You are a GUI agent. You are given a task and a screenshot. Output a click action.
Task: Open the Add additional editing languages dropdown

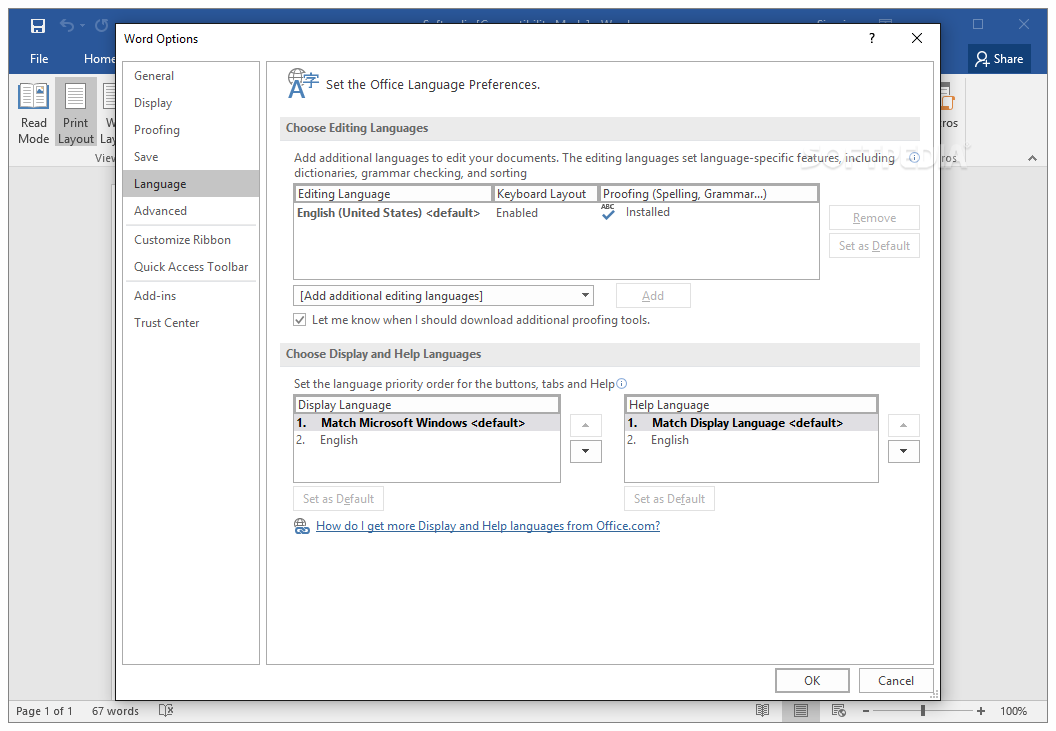click(443, 296)
